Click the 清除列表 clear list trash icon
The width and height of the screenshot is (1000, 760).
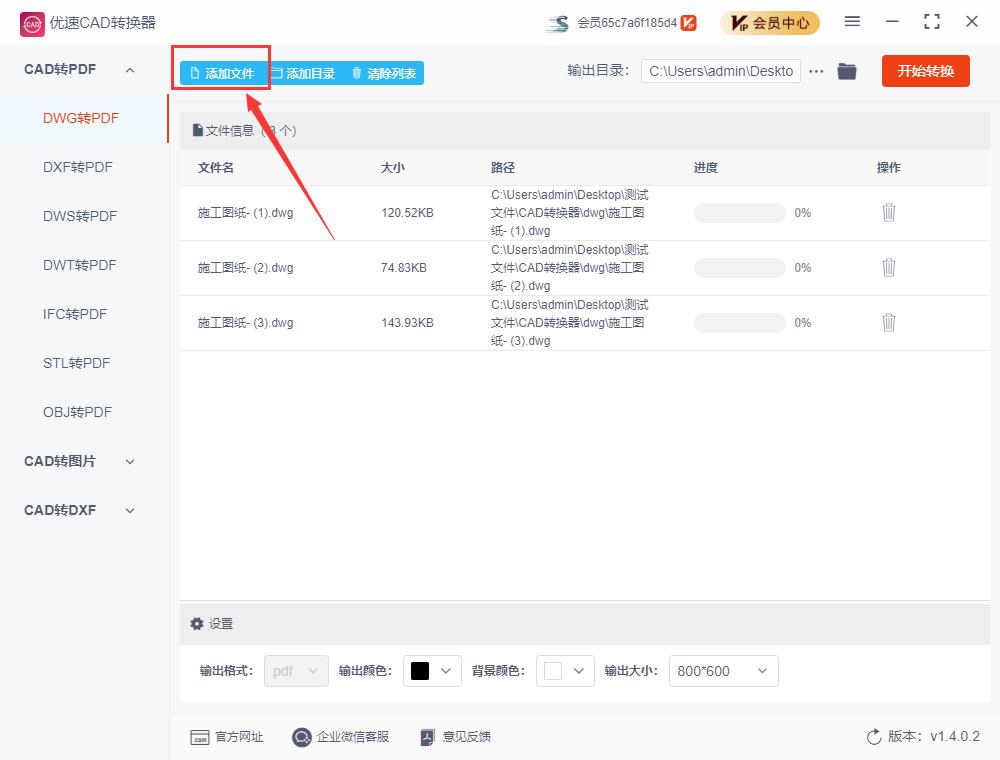(356, 72)
